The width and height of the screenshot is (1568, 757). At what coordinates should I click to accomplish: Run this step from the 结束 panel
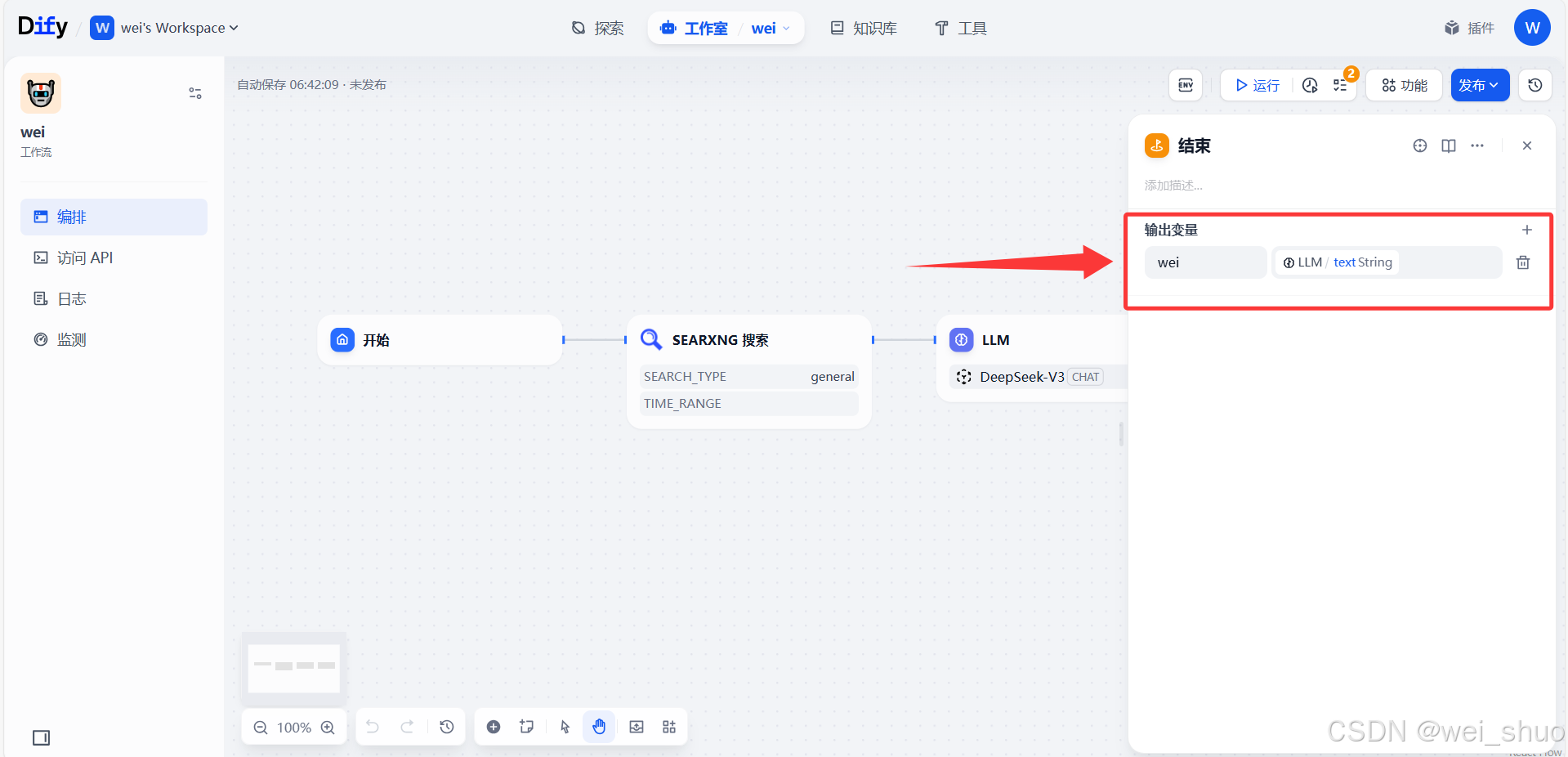coord(1420,146)
